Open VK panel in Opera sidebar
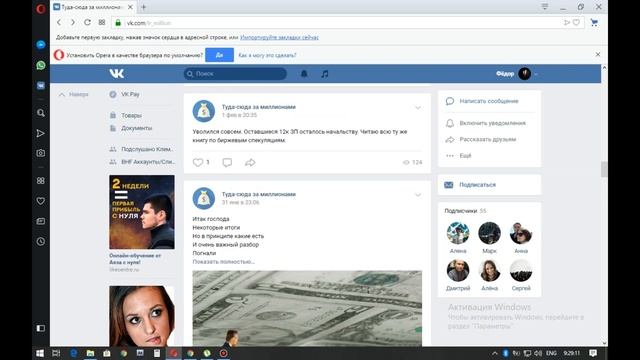Viewport: 640px width, 360px height. click(41, 86)
